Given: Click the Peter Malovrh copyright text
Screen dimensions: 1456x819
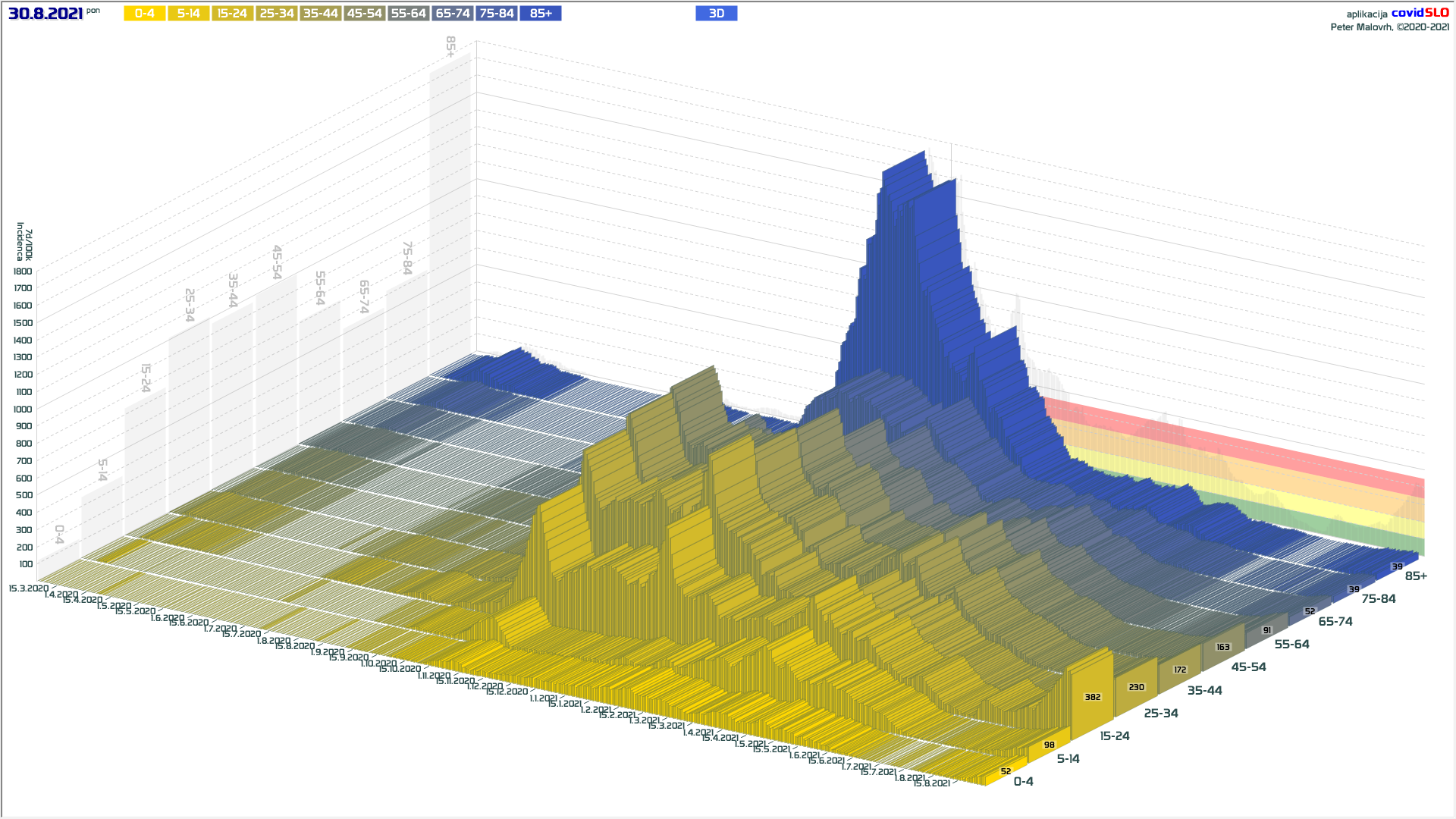Looking at the screenshot, I should coord(1389,27).
